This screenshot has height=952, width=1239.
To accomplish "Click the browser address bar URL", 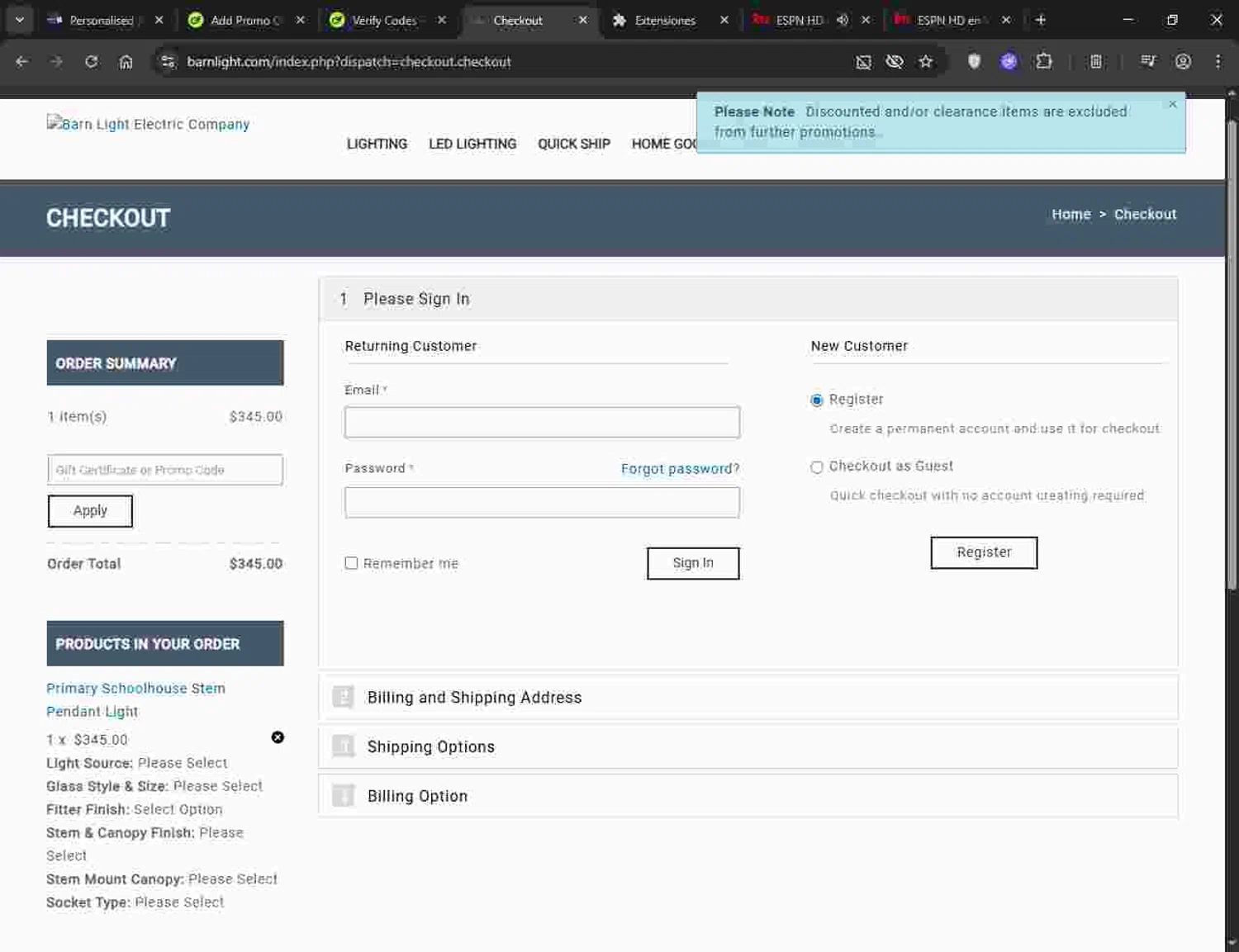I will click(349, 62).
